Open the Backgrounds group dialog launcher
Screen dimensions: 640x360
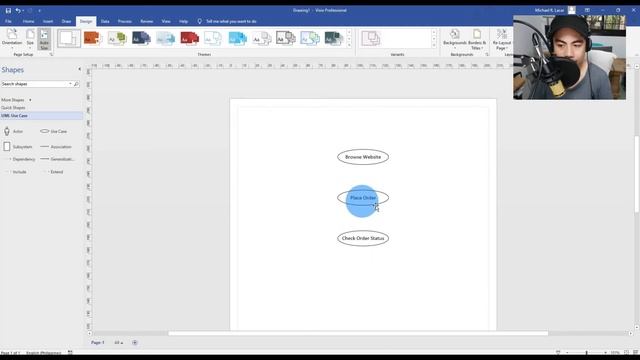(x=487, y=54)
